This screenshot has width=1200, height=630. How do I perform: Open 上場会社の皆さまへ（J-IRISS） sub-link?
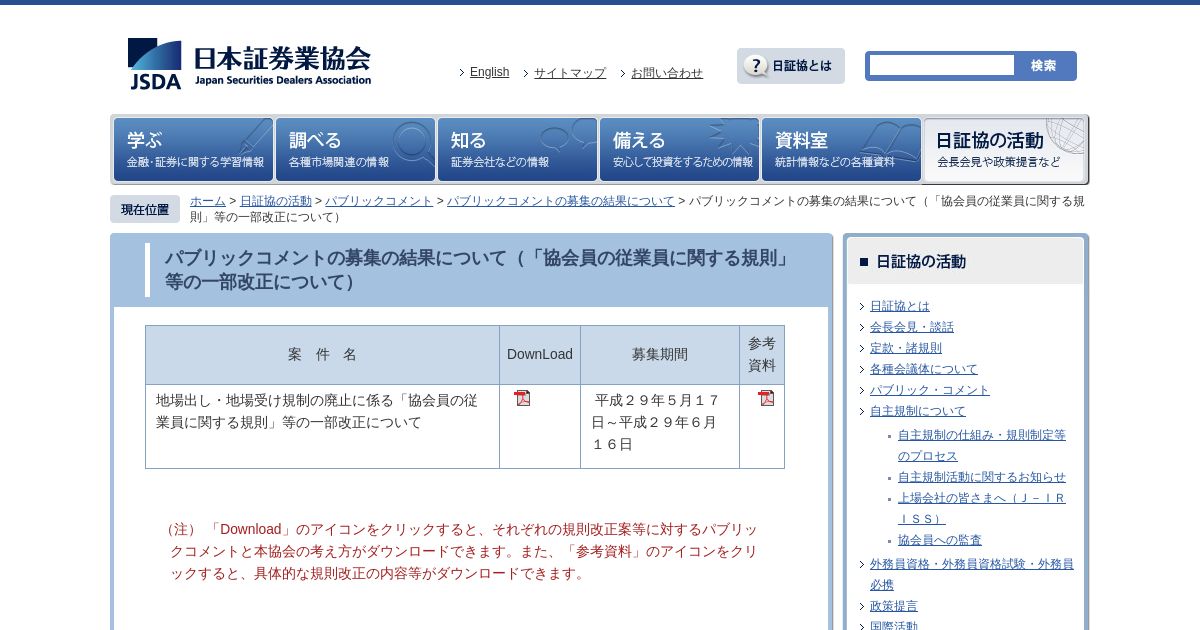click(x=982, y=508)
